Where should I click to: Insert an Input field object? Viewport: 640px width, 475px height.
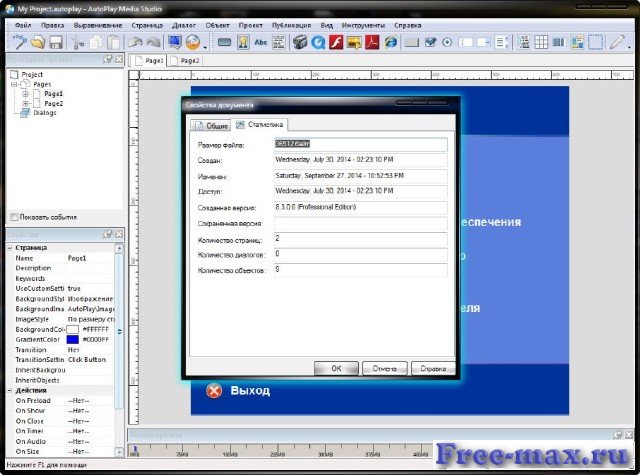466,42
